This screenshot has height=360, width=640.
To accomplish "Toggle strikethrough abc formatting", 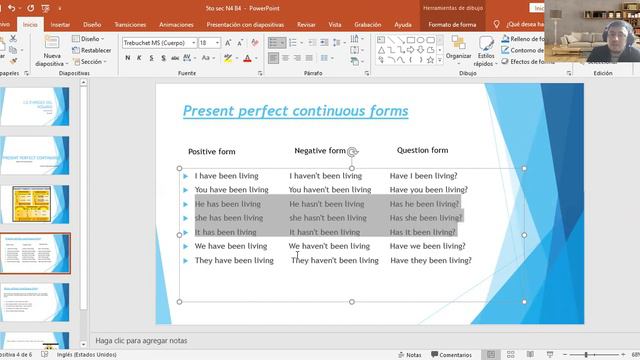I will click(175, 58).
